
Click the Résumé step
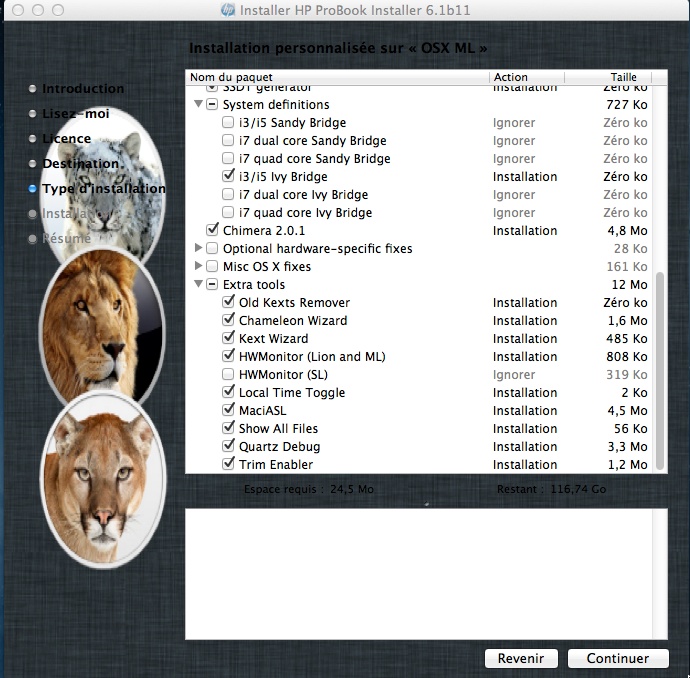click(x=66, y=238)
